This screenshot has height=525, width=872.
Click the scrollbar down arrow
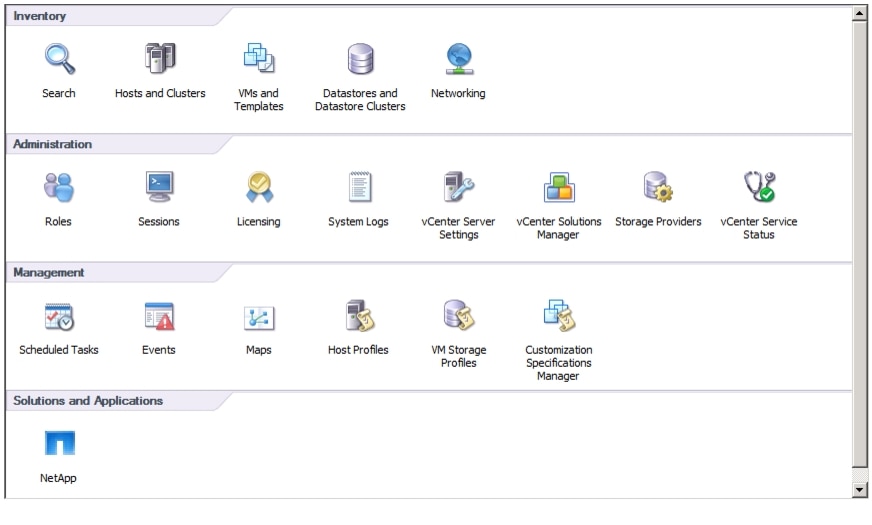pos(860,490)
